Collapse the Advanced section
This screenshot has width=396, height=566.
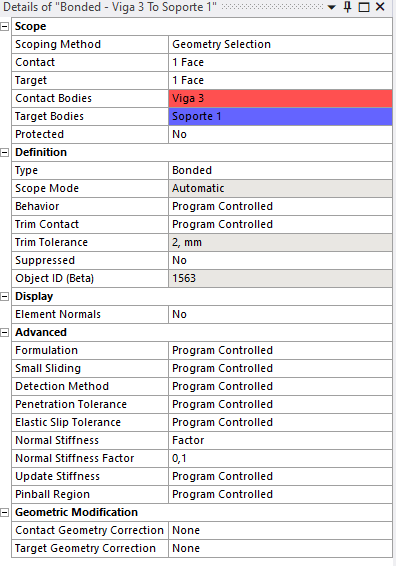click(x=5, y=332)
